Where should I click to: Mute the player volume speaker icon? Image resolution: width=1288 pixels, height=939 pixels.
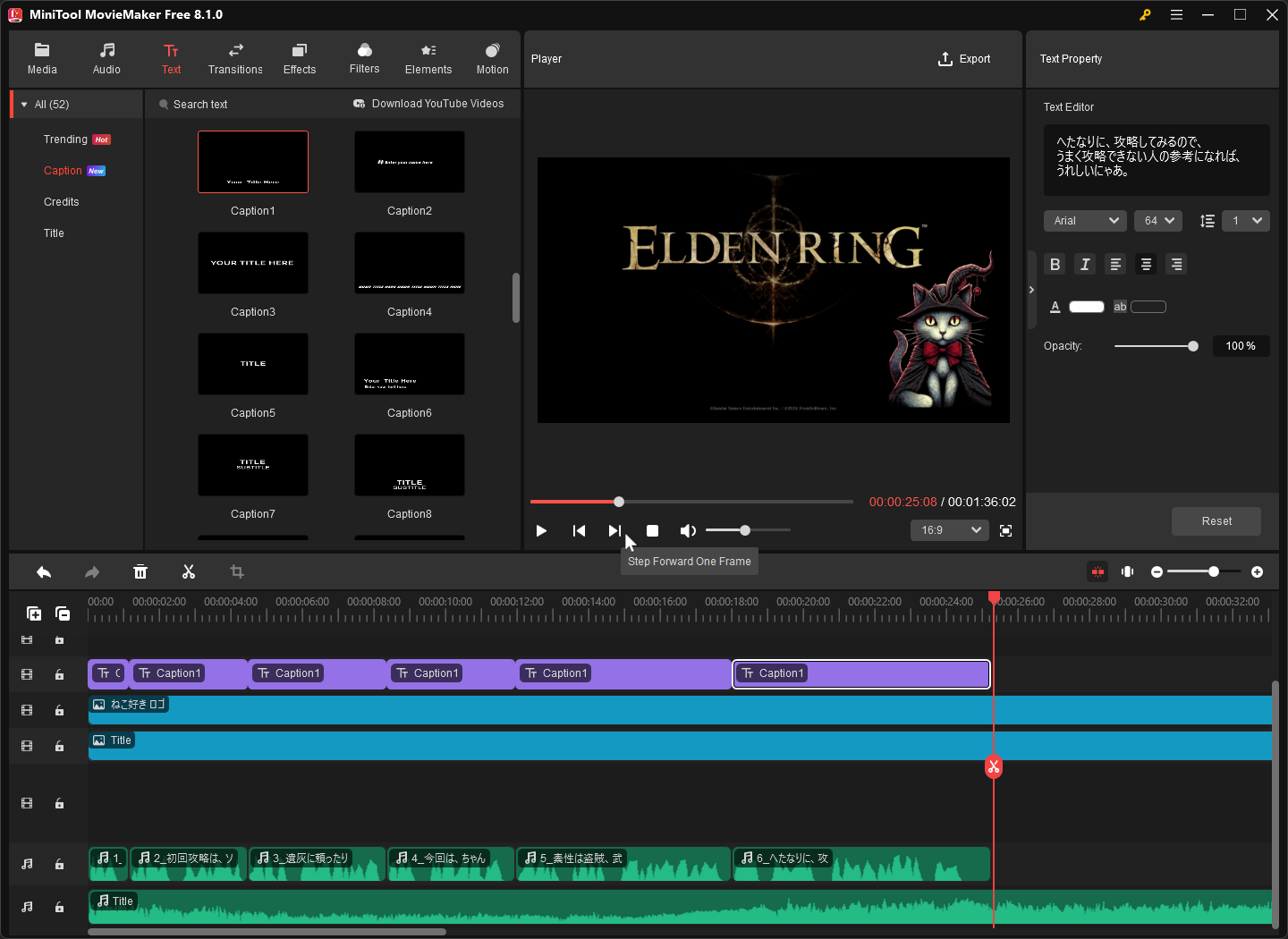(688, 531)
